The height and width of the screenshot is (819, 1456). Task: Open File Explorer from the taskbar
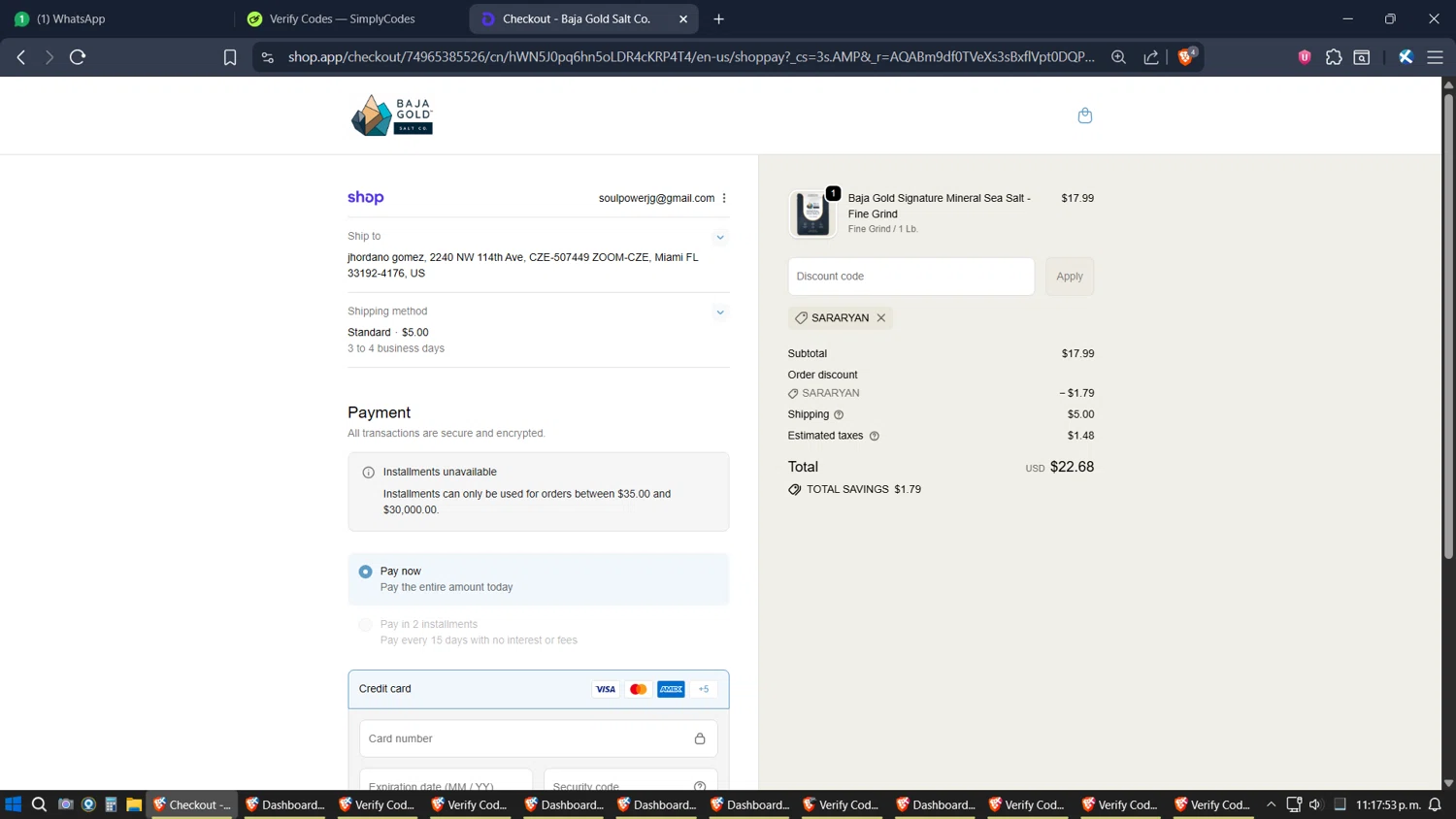134,804
